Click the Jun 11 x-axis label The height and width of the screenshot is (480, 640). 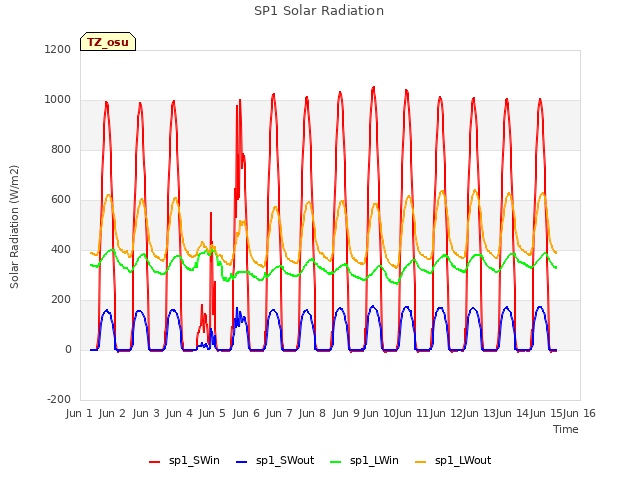tap(412, 413)
